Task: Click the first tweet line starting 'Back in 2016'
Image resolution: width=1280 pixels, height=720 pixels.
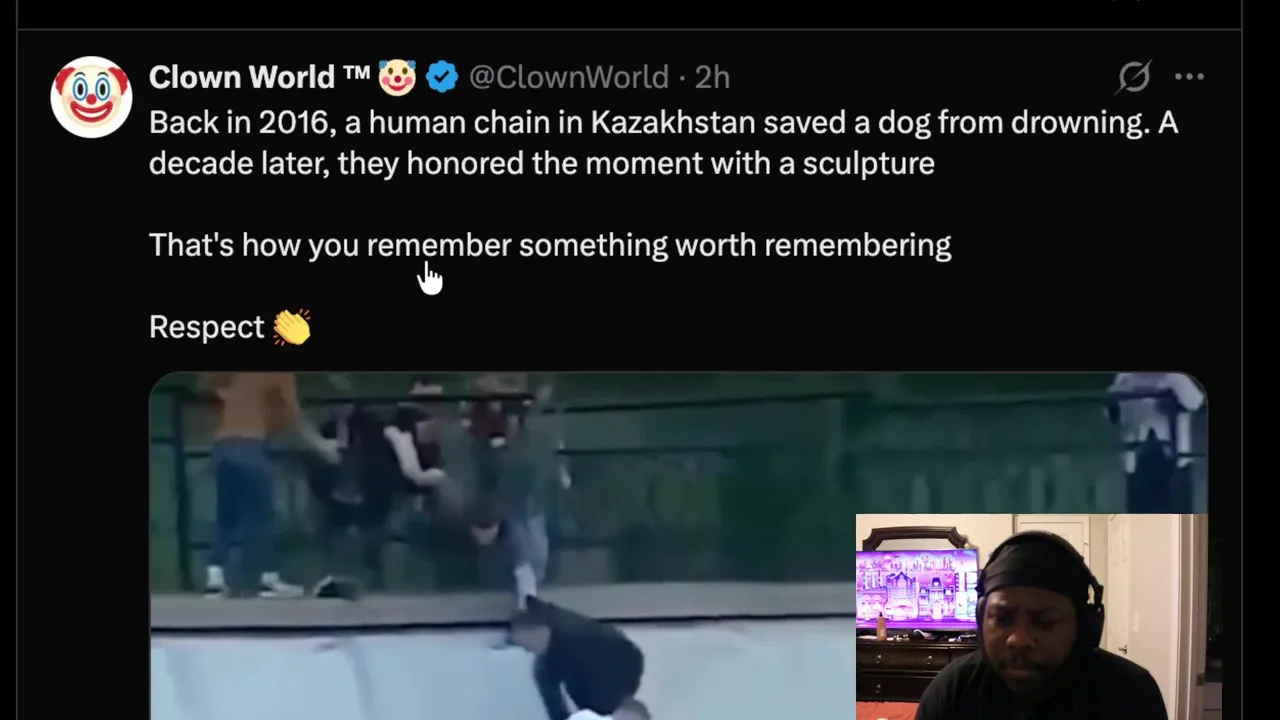Action: [x=663, y=123]
